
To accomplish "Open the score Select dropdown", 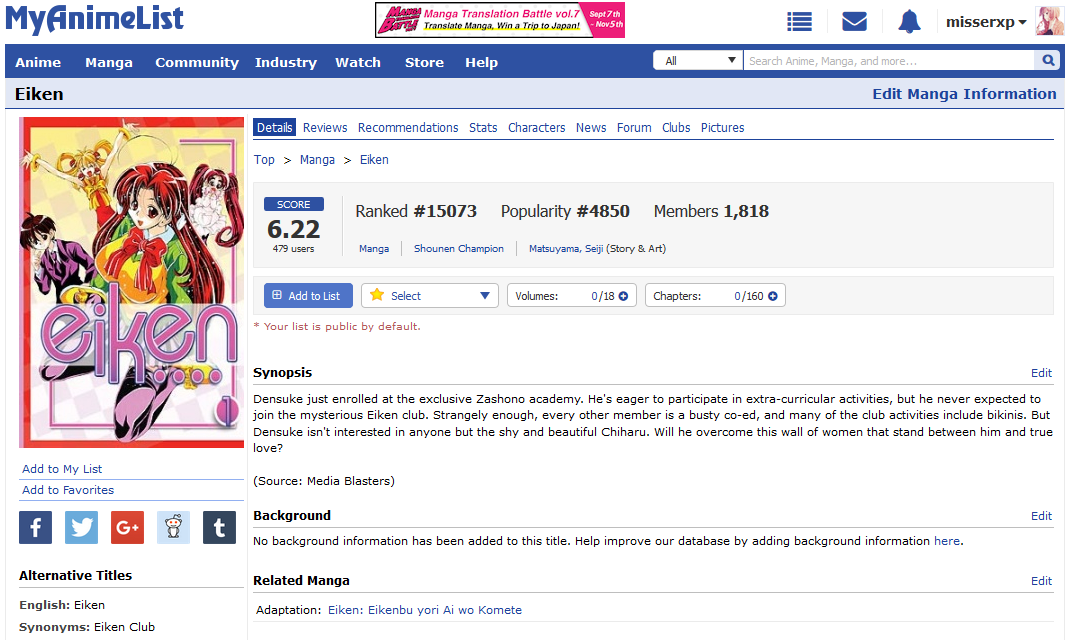I will pyautogui.click(x=430, y=296).
